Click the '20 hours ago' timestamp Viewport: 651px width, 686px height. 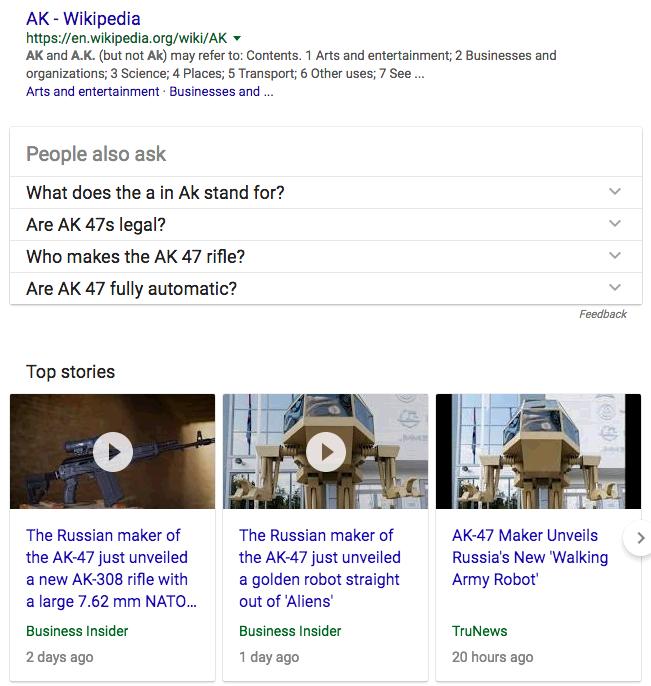(493, 657)
